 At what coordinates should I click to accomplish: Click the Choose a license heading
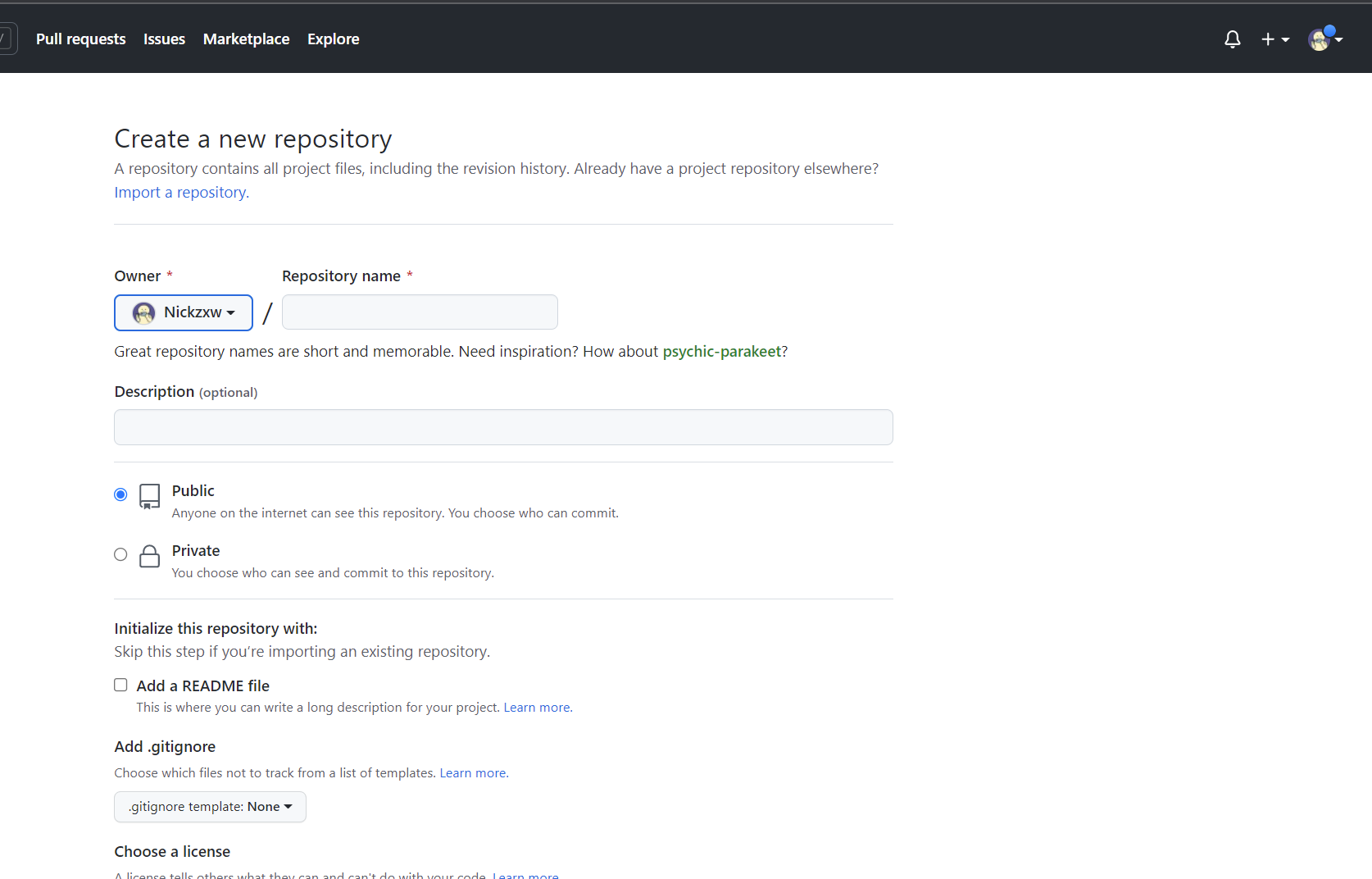coord(172,851)
